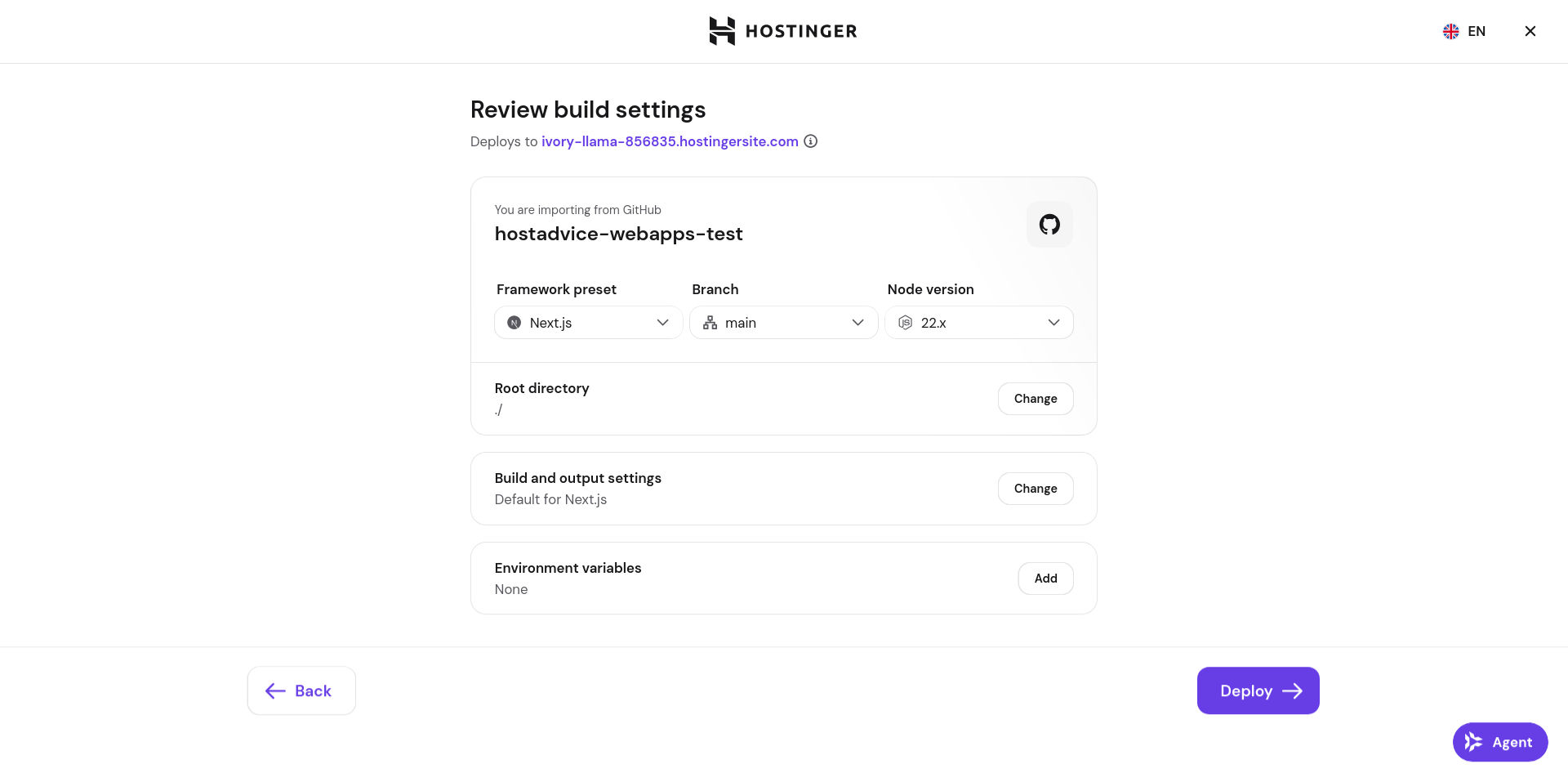Screen dimensions: 1568x773
Task: Go Back to previous step
Action: tap(301, 690)
